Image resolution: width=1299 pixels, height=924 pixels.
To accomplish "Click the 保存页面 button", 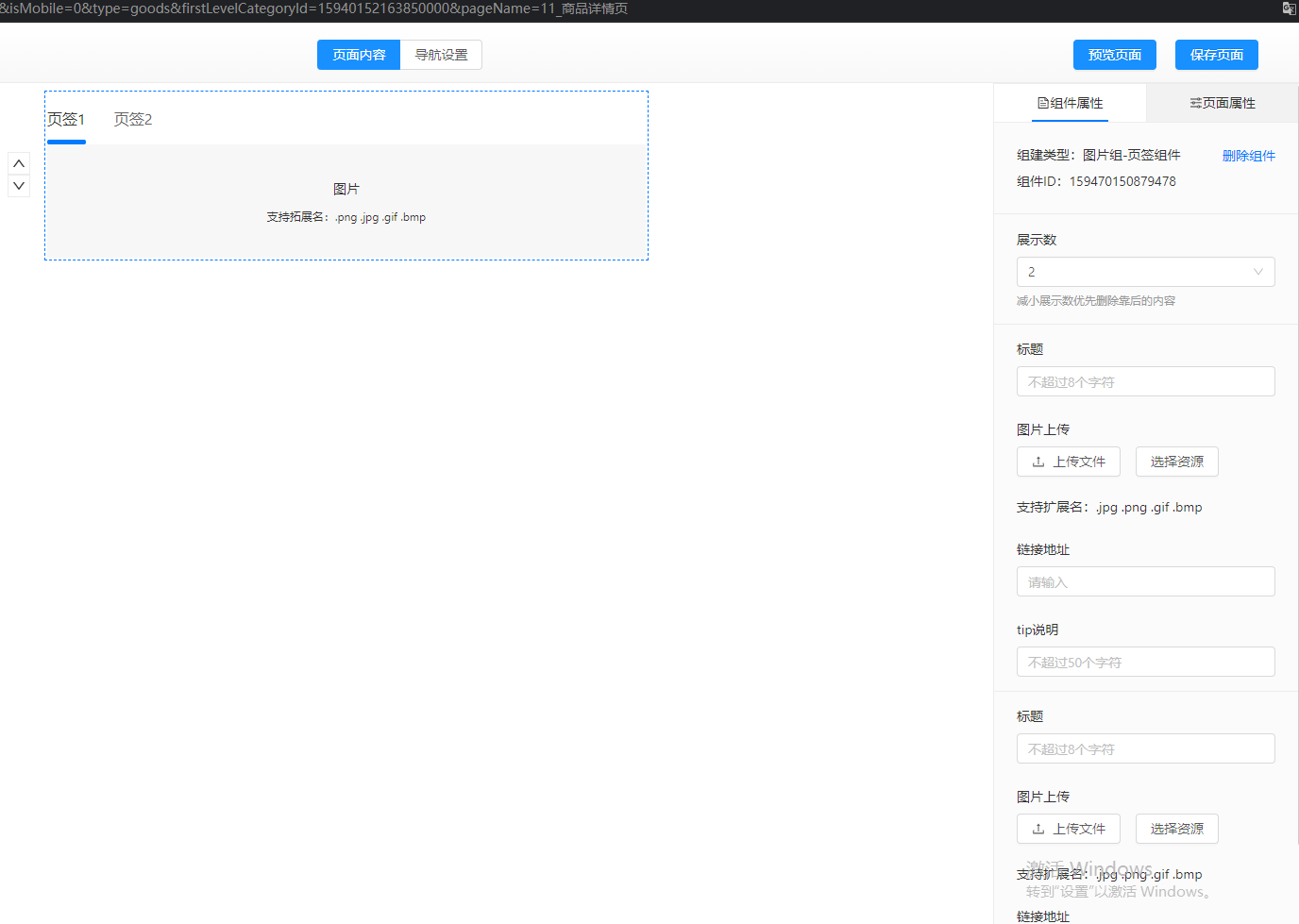I will click(x=1217, y=55).
